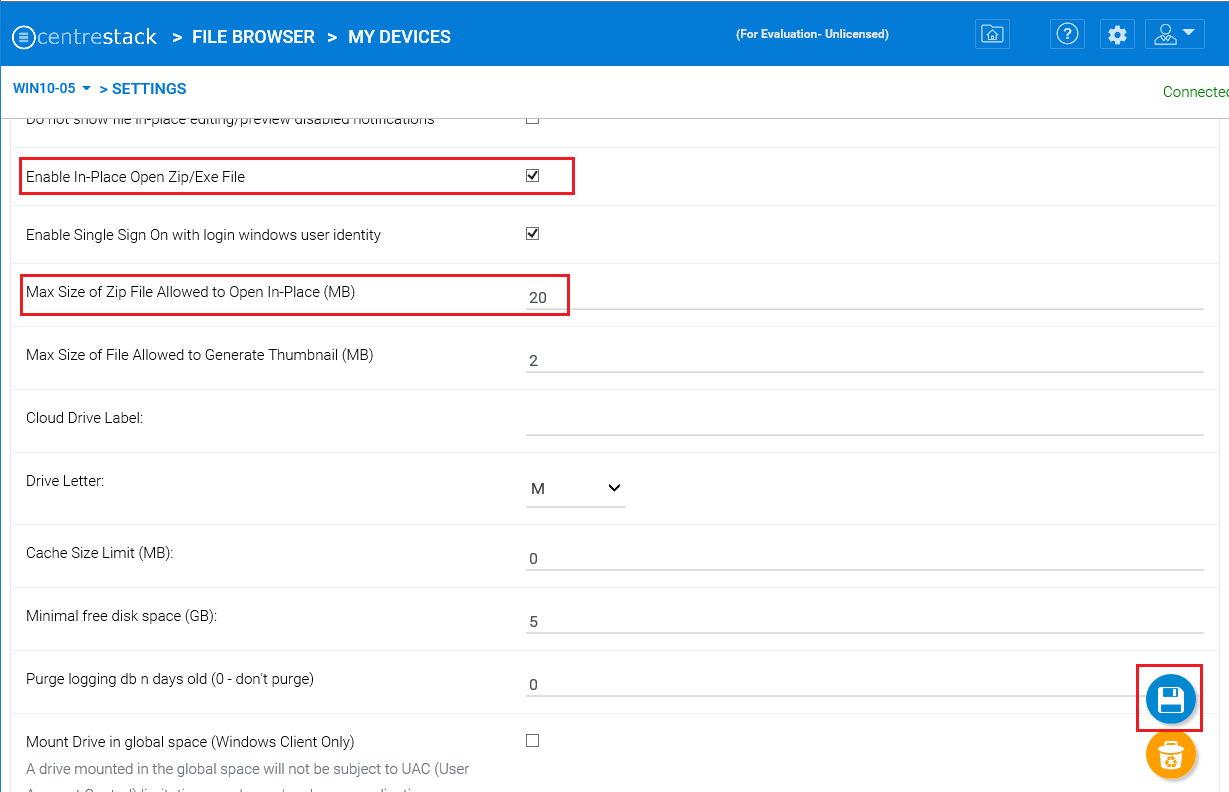Open the settings gear icon in header
The height and width of the screenshot is (792, 1229).
coord(1117,34)
